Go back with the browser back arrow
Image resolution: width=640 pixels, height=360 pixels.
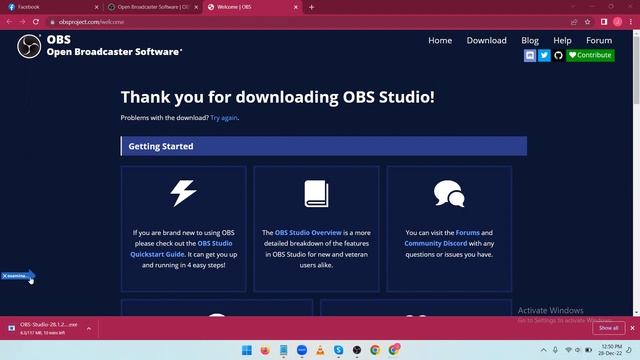9,22
